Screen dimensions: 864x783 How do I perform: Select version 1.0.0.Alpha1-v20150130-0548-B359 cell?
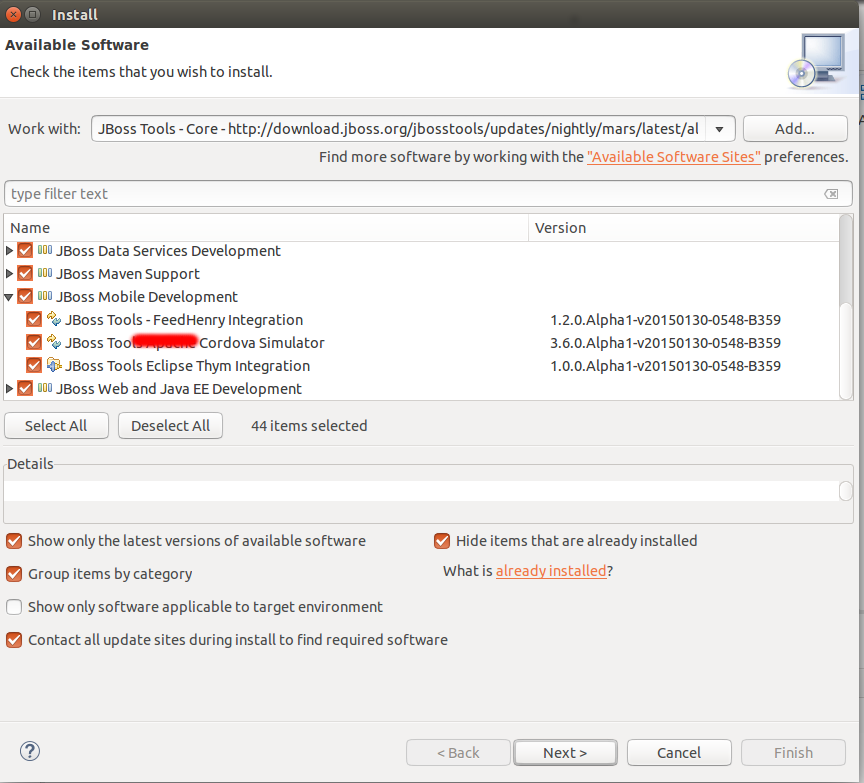pos(665,366)
